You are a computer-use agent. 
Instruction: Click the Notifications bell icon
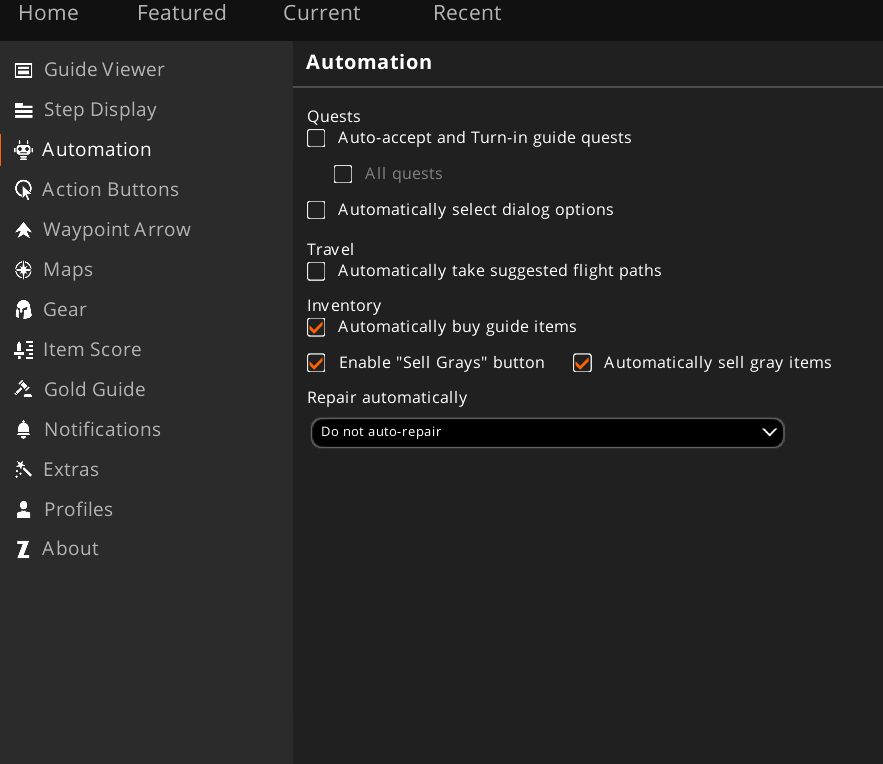click(x=23, y=430)
